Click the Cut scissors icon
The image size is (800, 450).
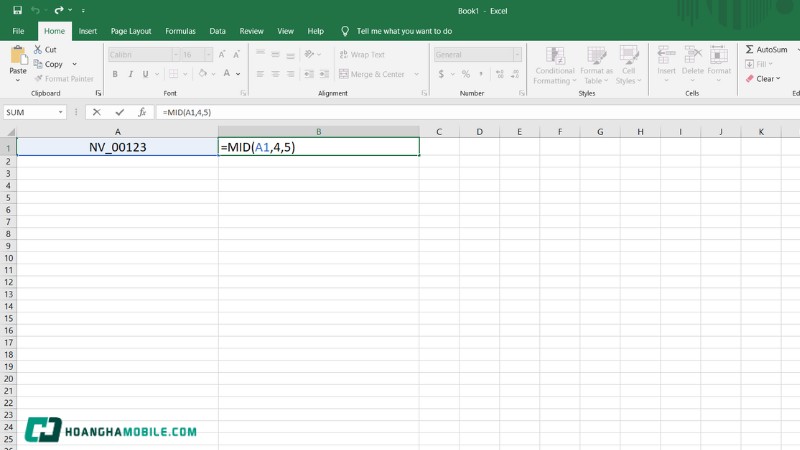[x=37, y=49]
